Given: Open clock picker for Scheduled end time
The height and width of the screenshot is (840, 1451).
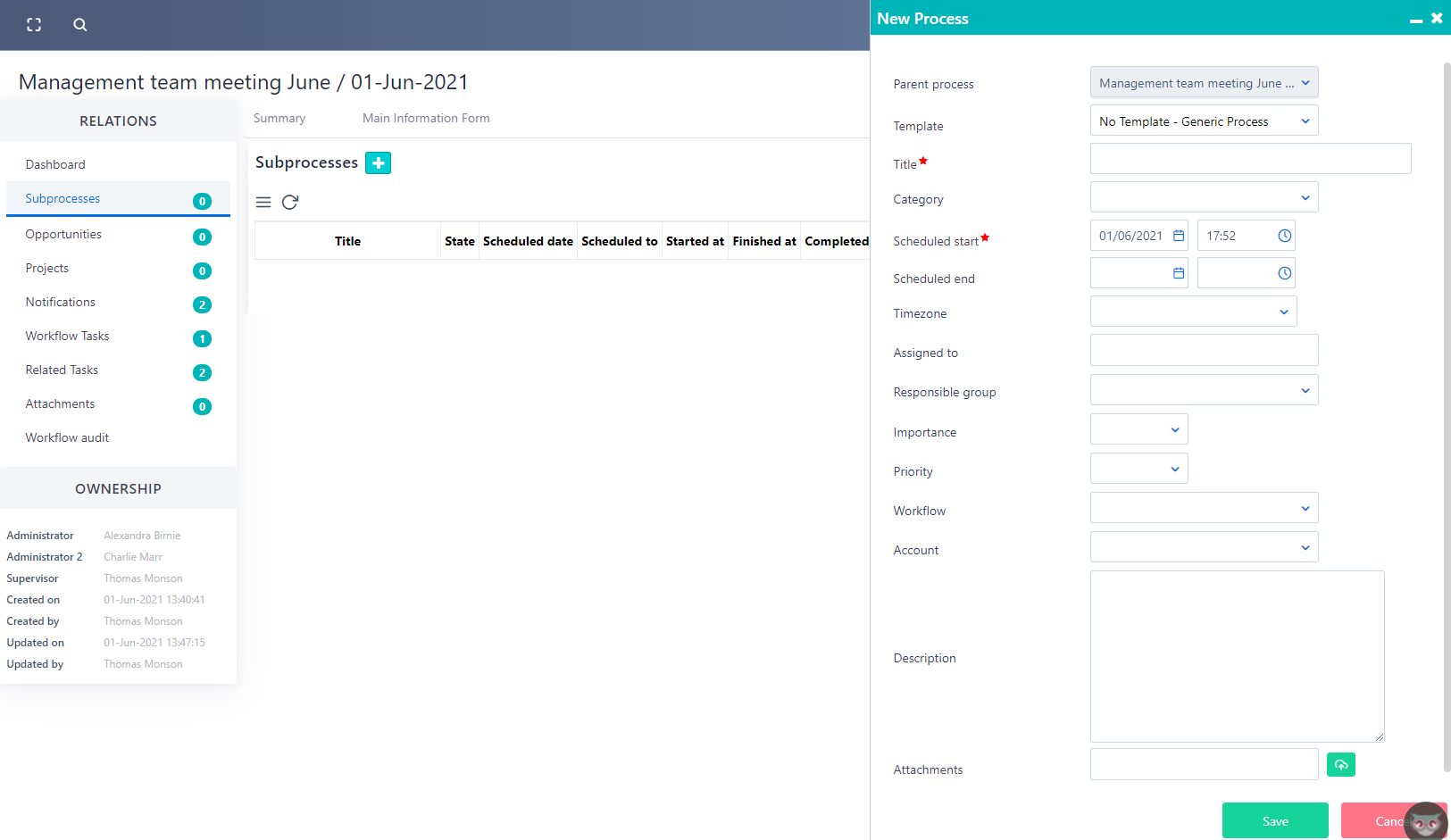Looking at the screenshot, I should [x=1285, y=273].
